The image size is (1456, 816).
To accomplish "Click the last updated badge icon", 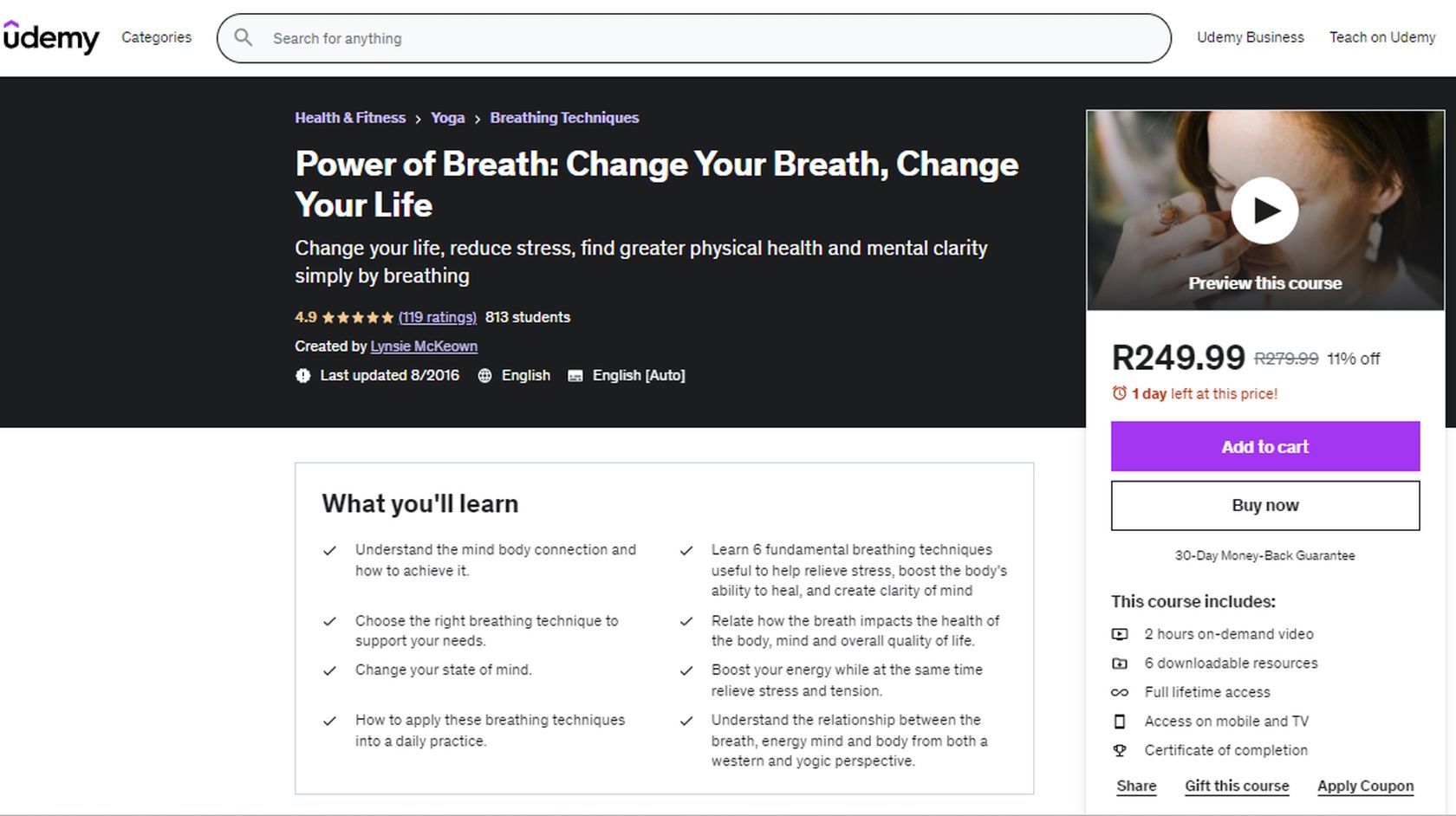I will 302,375.
